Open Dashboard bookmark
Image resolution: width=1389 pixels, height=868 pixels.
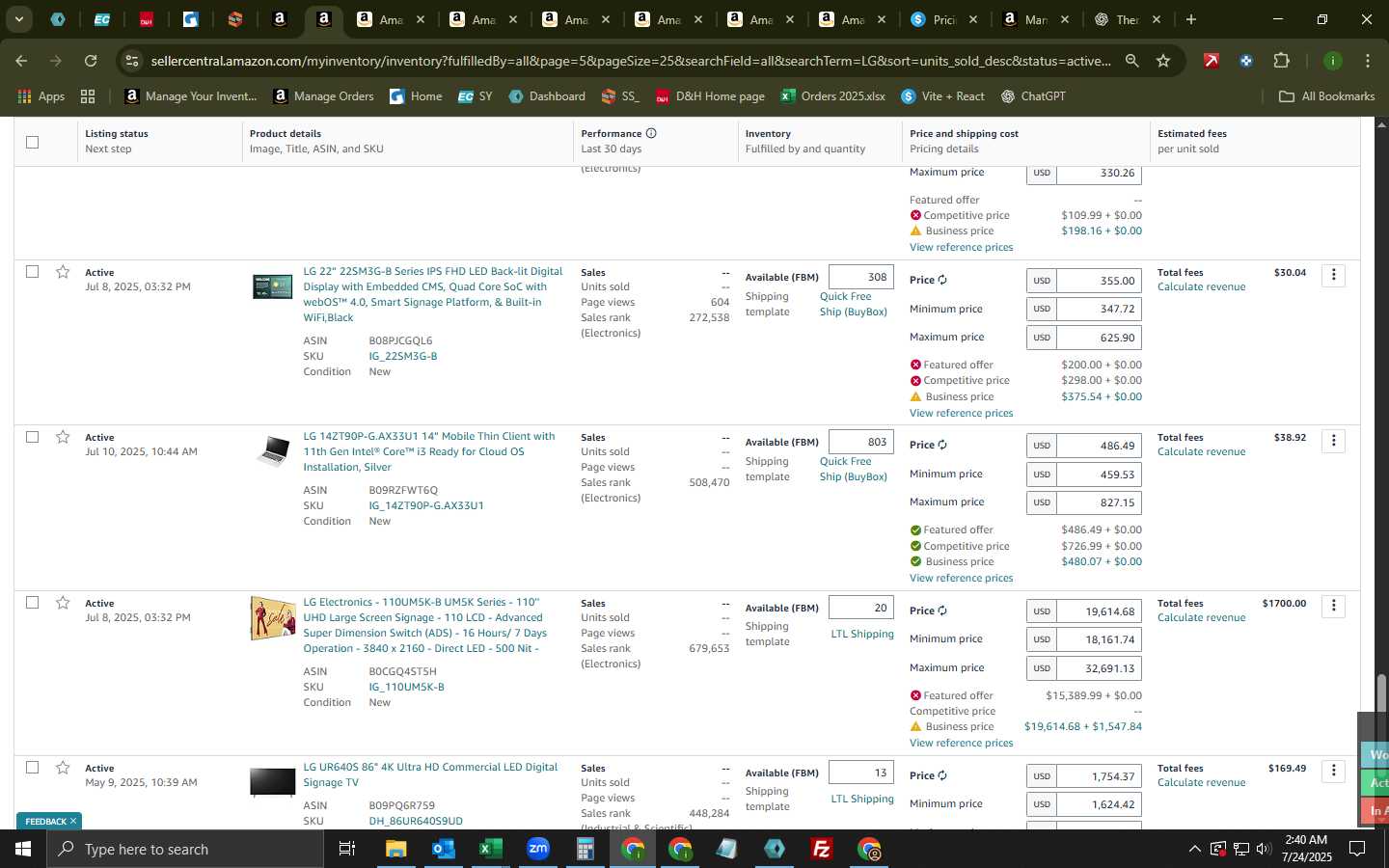pyautogui.click(x=547, y=96)
